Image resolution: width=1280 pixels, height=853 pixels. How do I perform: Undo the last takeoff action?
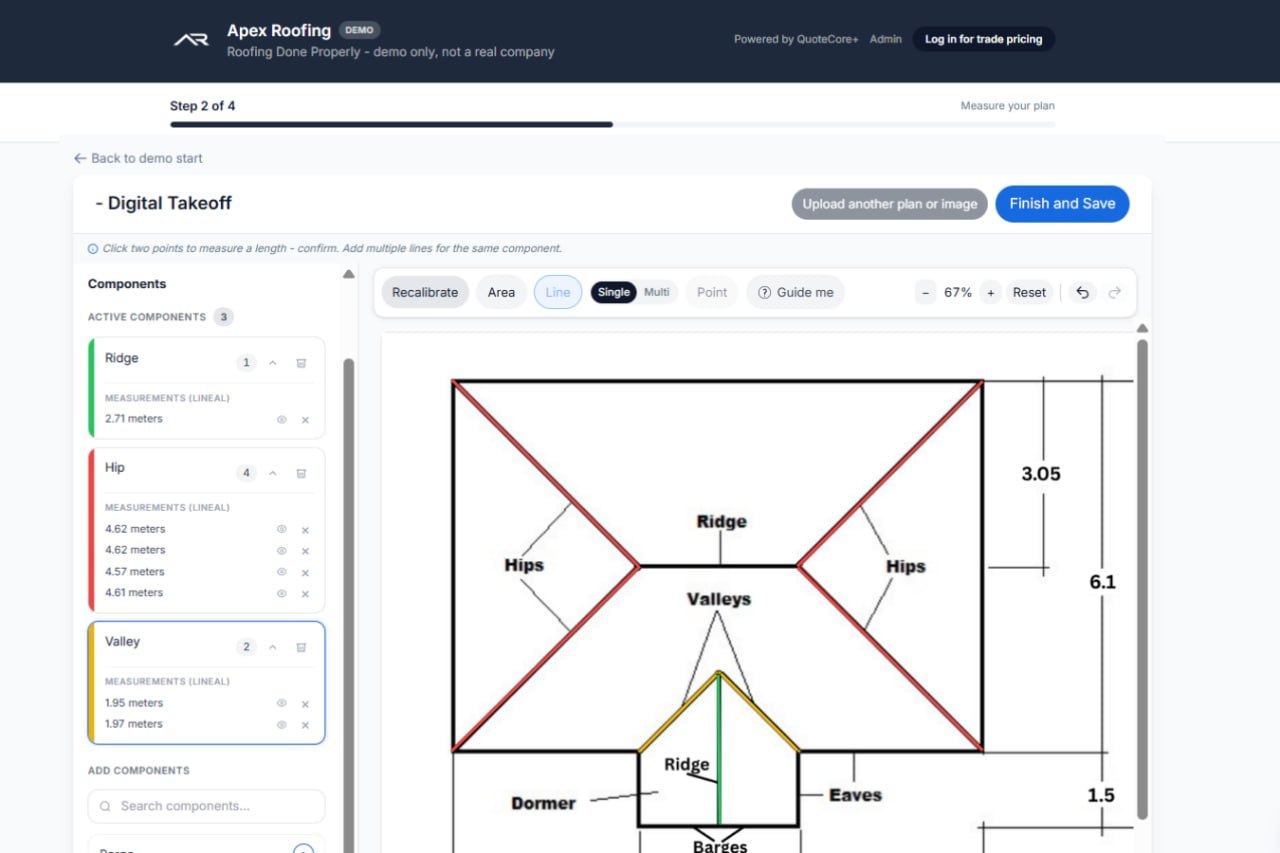pyautogui.click(x=1082, y=293)
